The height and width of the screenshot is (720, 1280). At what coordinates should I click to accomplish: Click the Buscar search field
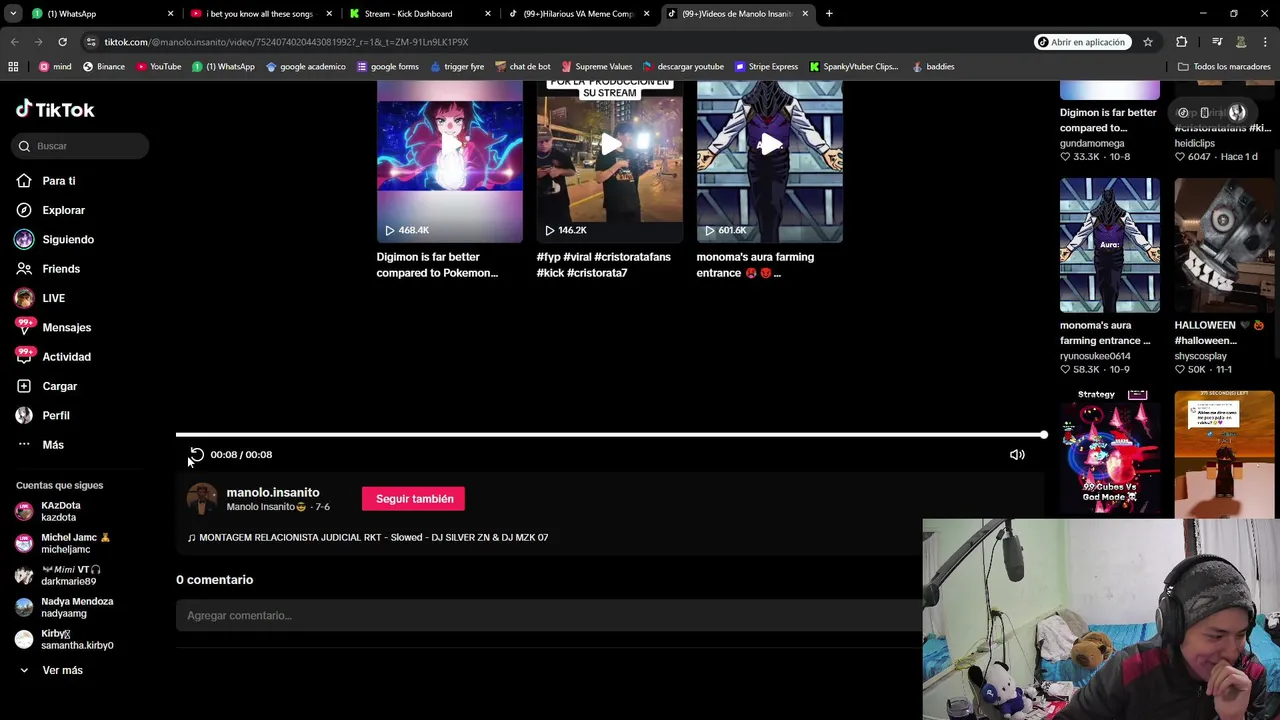[81, 146]
